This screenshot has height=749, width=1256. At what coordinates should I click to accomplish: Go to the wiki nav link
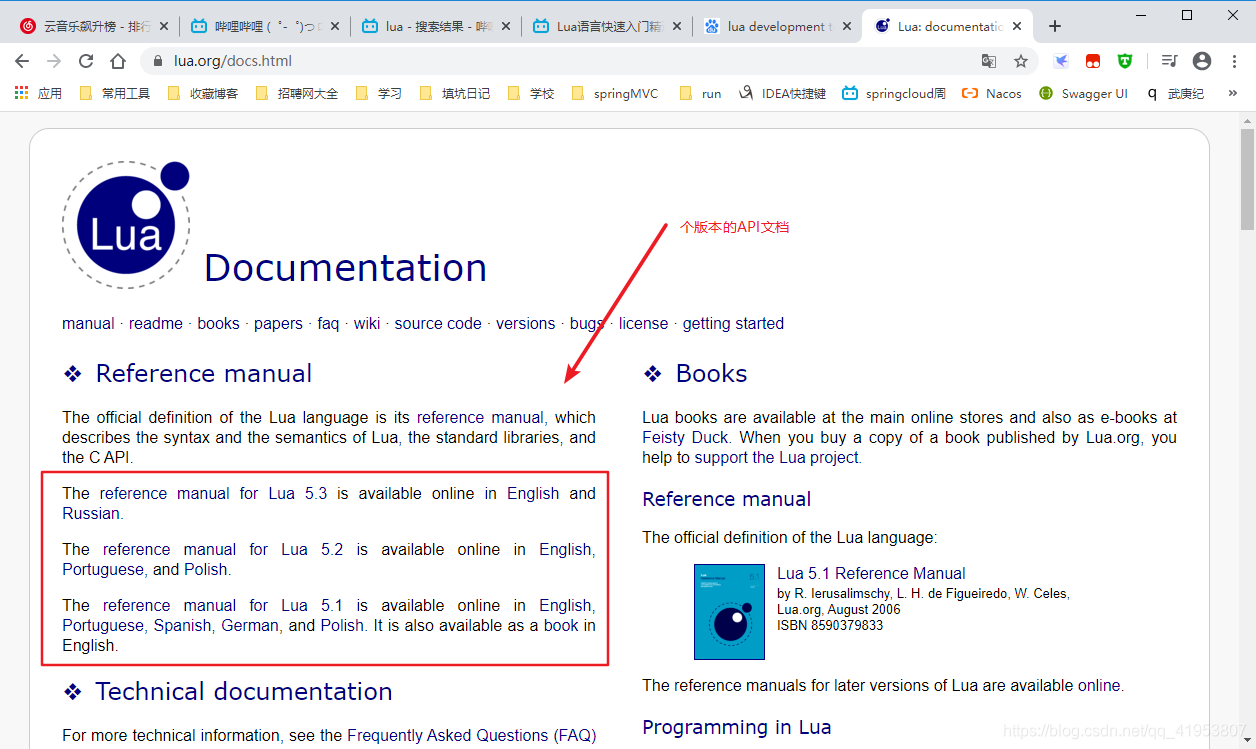(x=367, y=323)
